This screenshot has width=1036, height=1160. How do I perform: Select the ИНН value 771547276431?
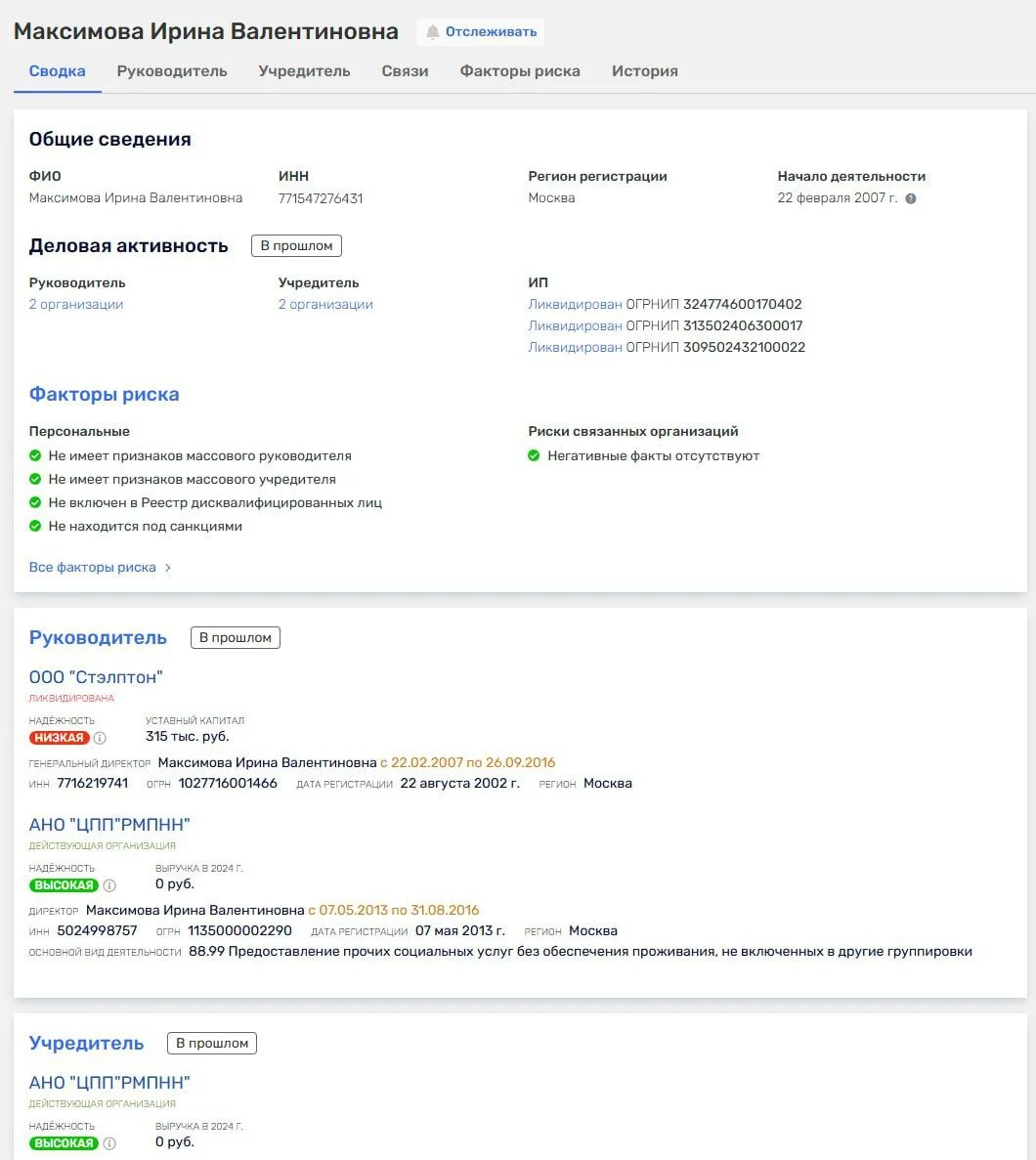(321, 198)
